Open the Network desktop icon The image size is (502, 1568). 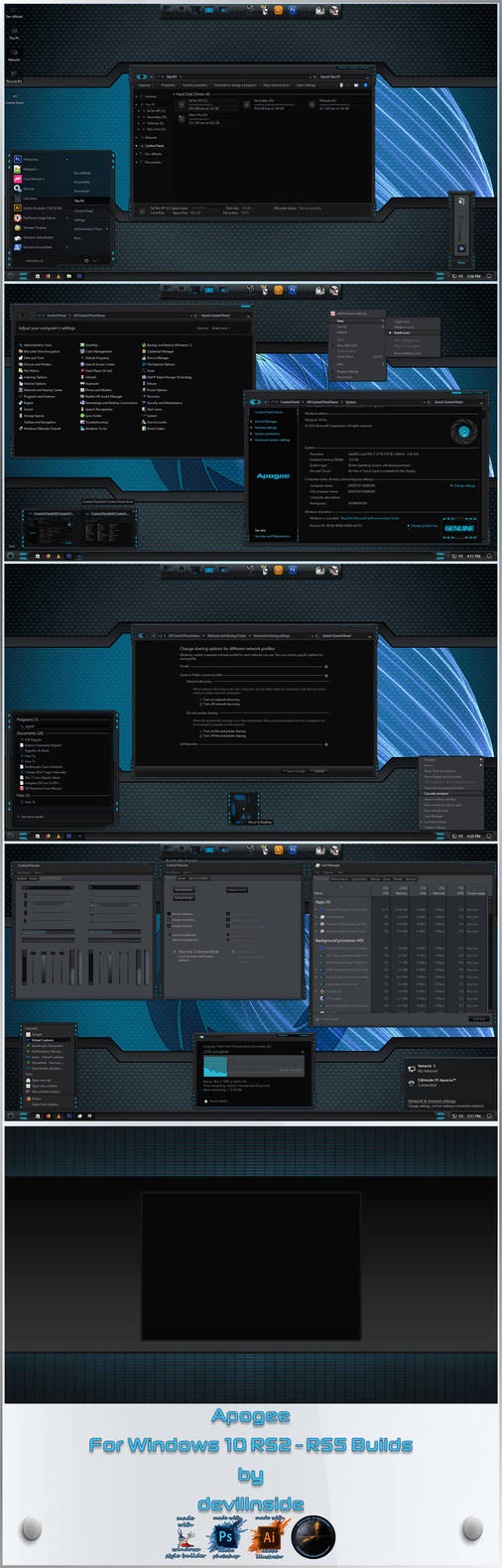pos(14,54)
